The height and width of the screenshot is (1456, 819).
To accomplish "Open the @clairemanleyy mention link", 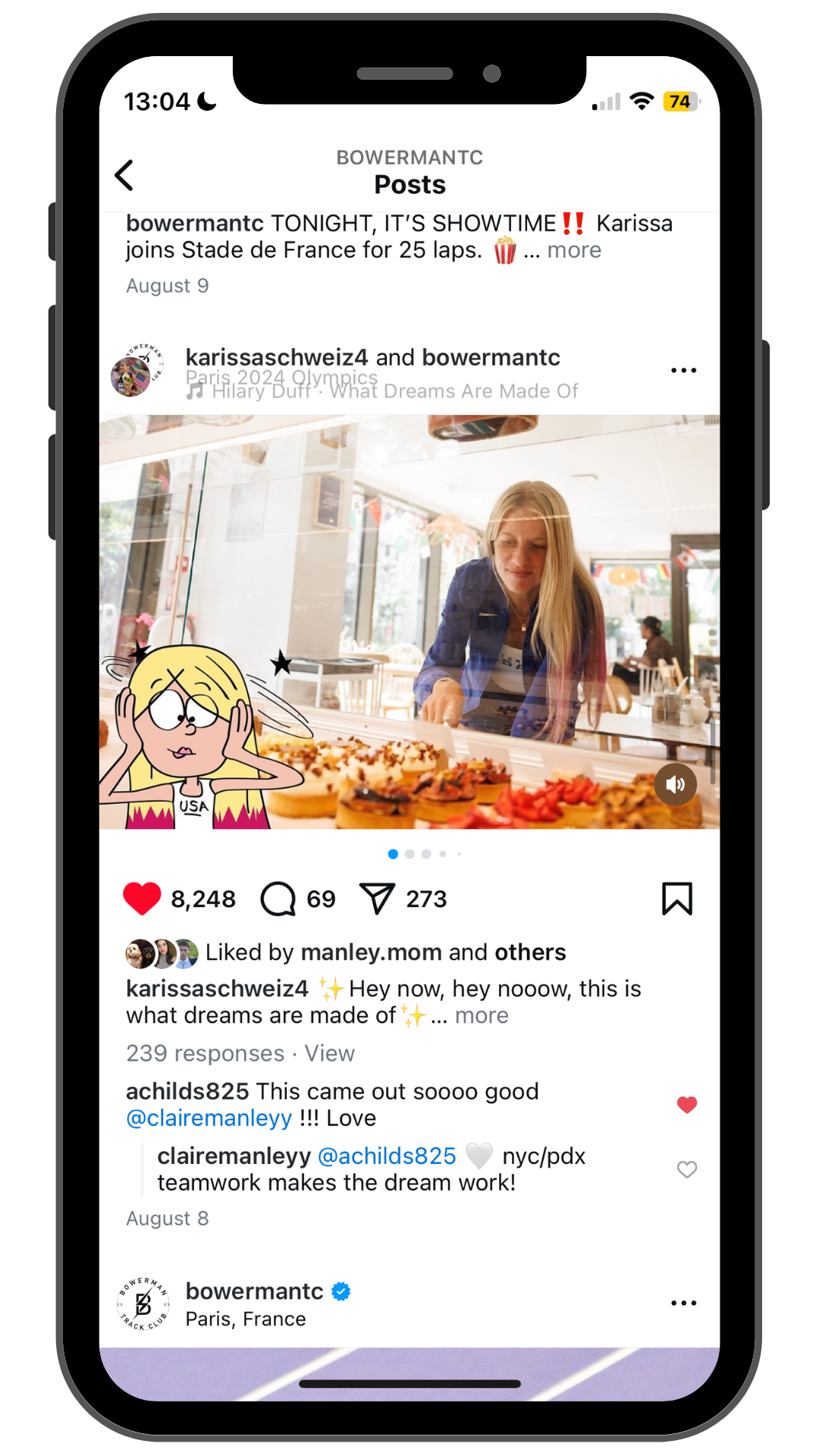I will click(209, 1118).
